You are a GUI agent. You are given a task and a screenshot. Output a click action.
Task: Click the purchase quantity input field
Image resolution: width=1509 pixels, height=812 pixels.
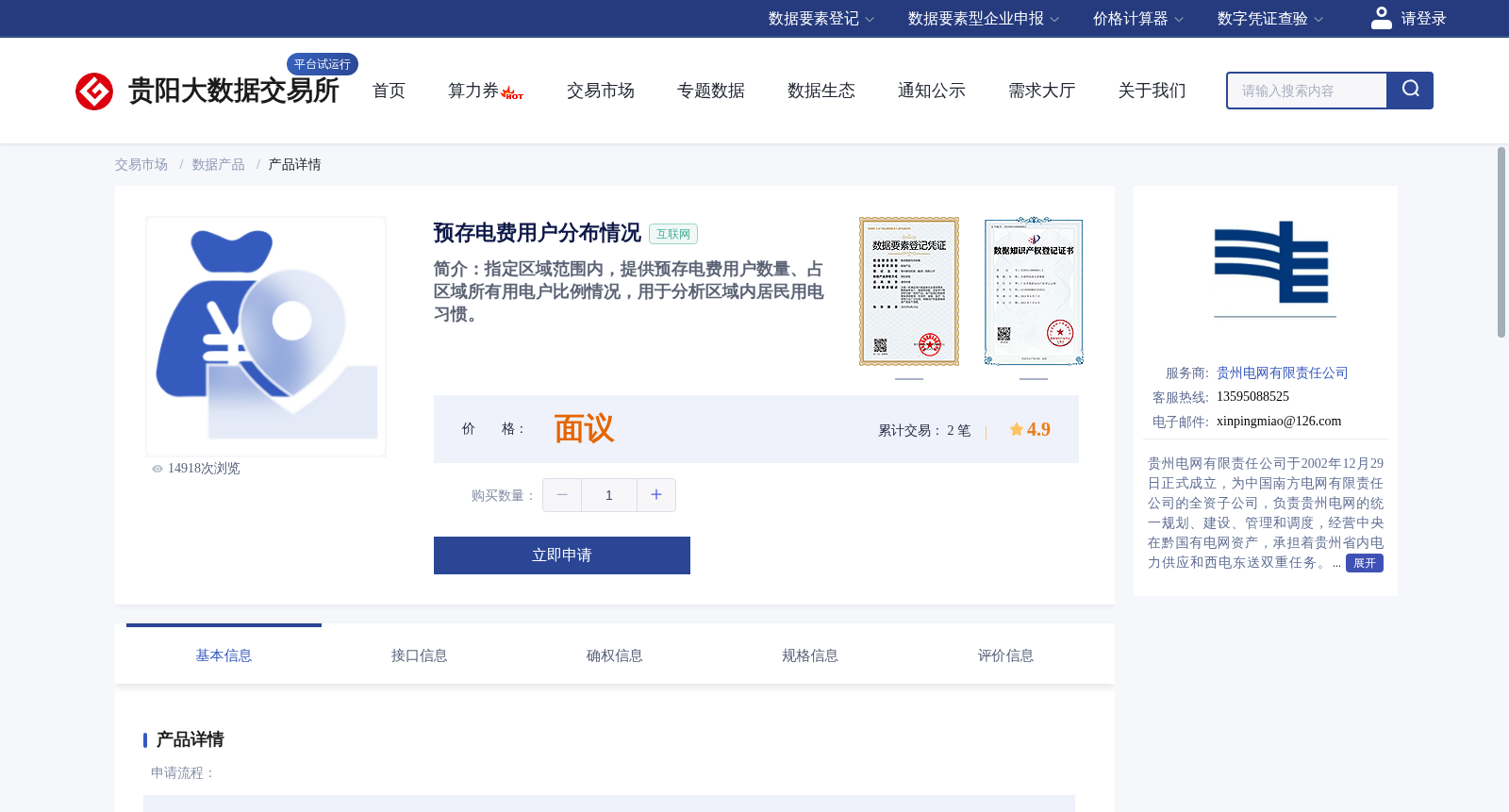609,495
